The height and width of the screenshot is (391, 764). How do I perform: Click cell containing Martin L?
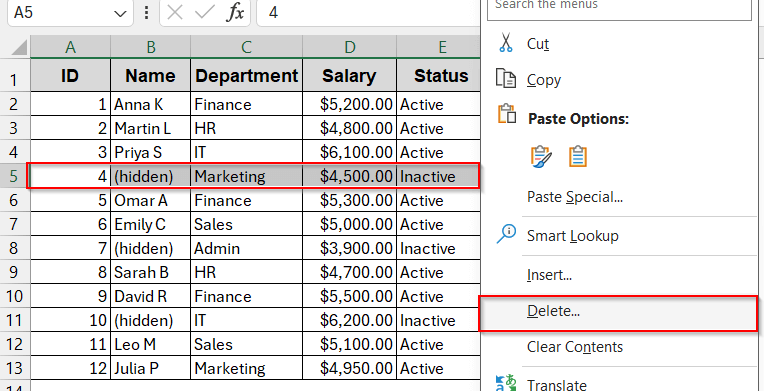pos(151,128)
